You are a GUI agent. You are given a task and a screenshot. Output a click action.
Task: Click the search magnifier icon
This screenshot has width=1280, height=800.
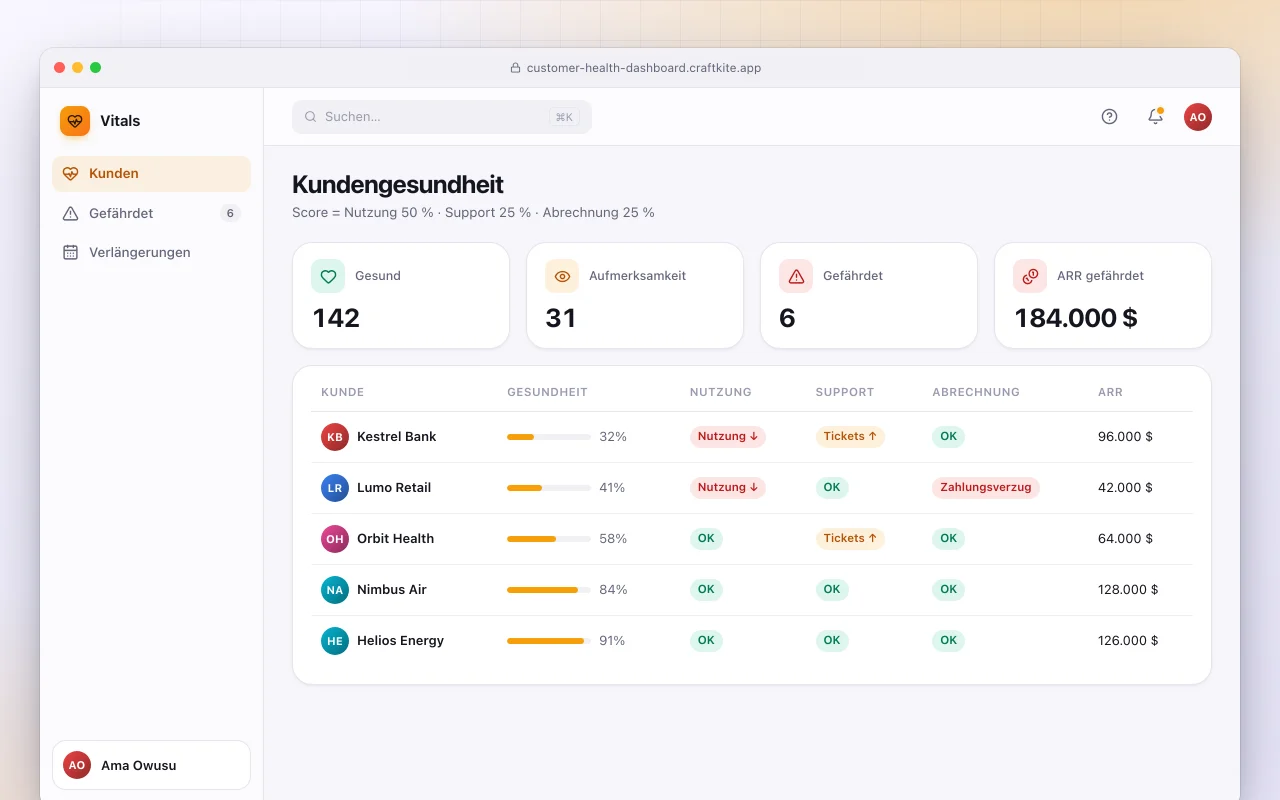point(311,117)
